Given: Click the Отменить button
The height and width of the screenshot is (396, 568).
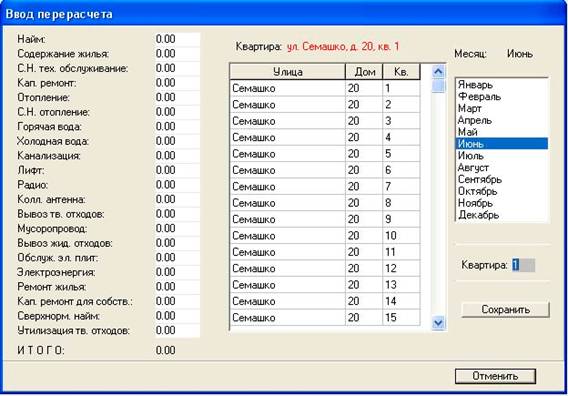Looking at the screenshot, I should click(495, 376).
